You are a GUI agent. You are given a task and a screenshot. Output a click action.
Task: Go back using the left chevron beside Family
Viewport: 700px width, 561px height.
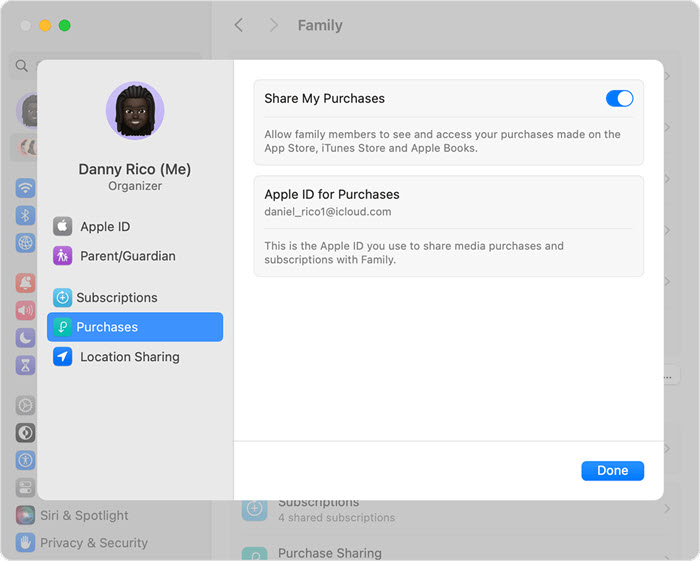click(x=238, y=25)
